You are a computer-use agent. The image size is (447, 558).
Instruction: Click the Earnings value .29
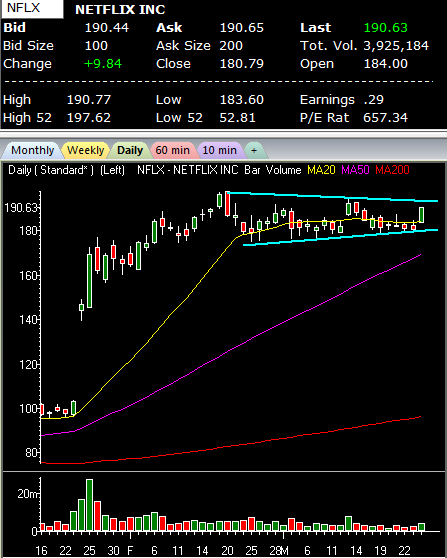coord(374,100)
